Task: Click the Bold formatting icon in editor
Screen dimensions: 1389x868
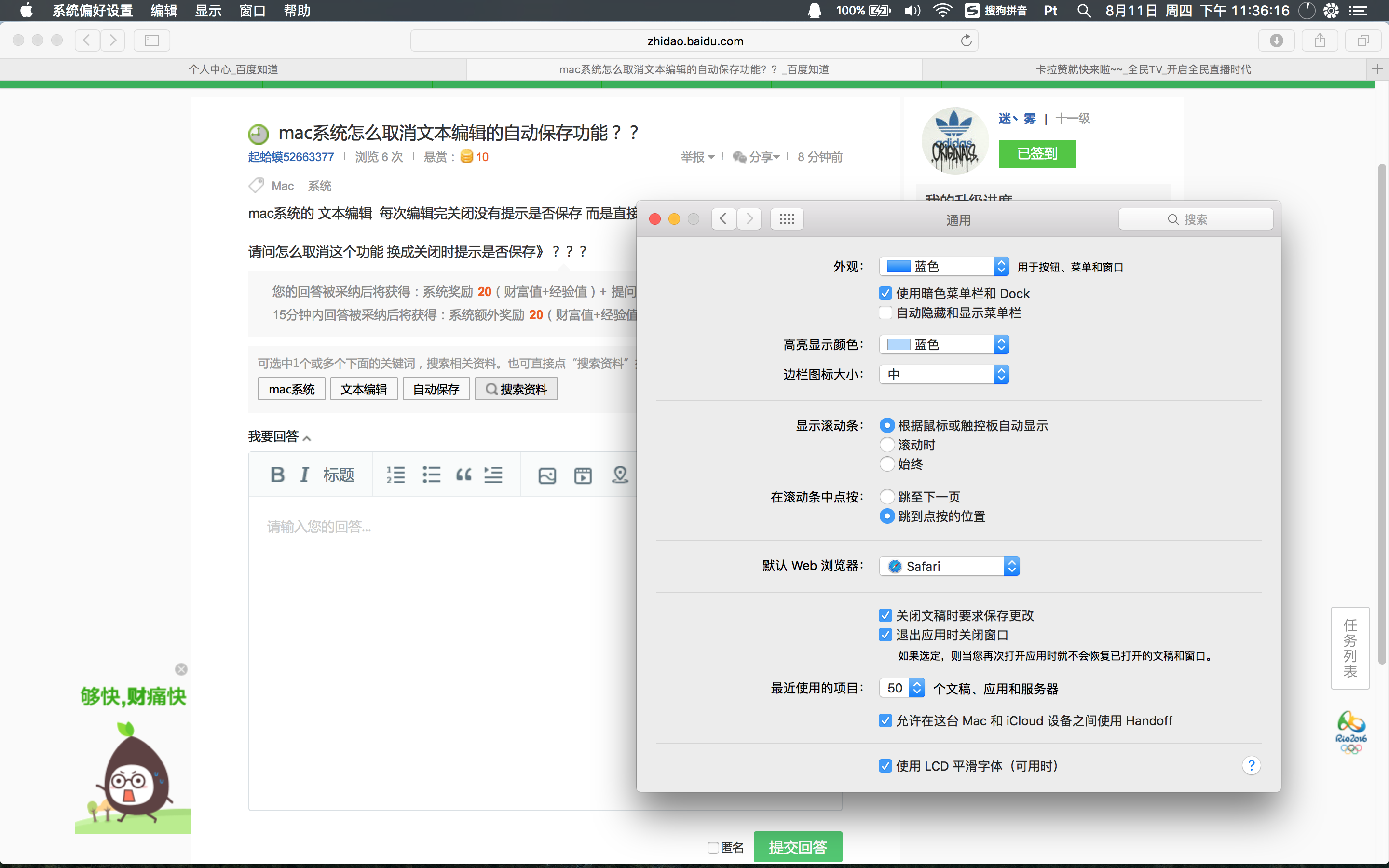Action: [x=277, y=475]
